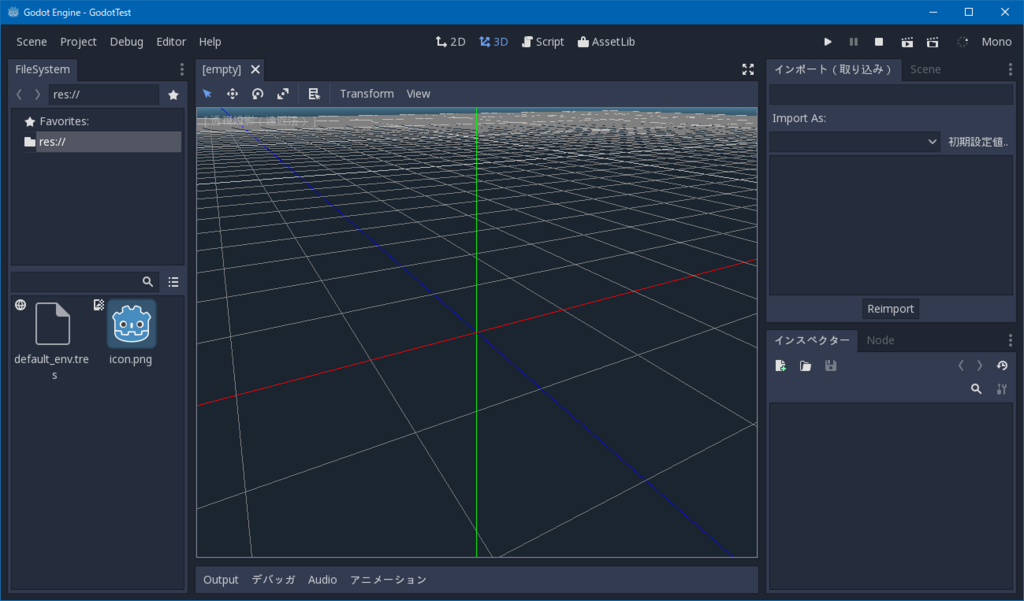Open Inspector dock options menu

pos(1010,340)
